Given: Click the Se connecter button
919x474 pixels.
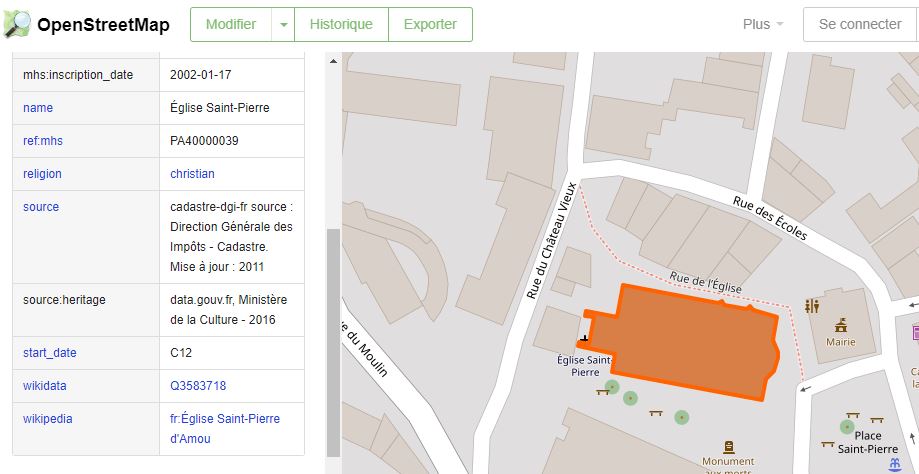Looking at the screenshot, I should pyautogui.click(x=860, y=25).
